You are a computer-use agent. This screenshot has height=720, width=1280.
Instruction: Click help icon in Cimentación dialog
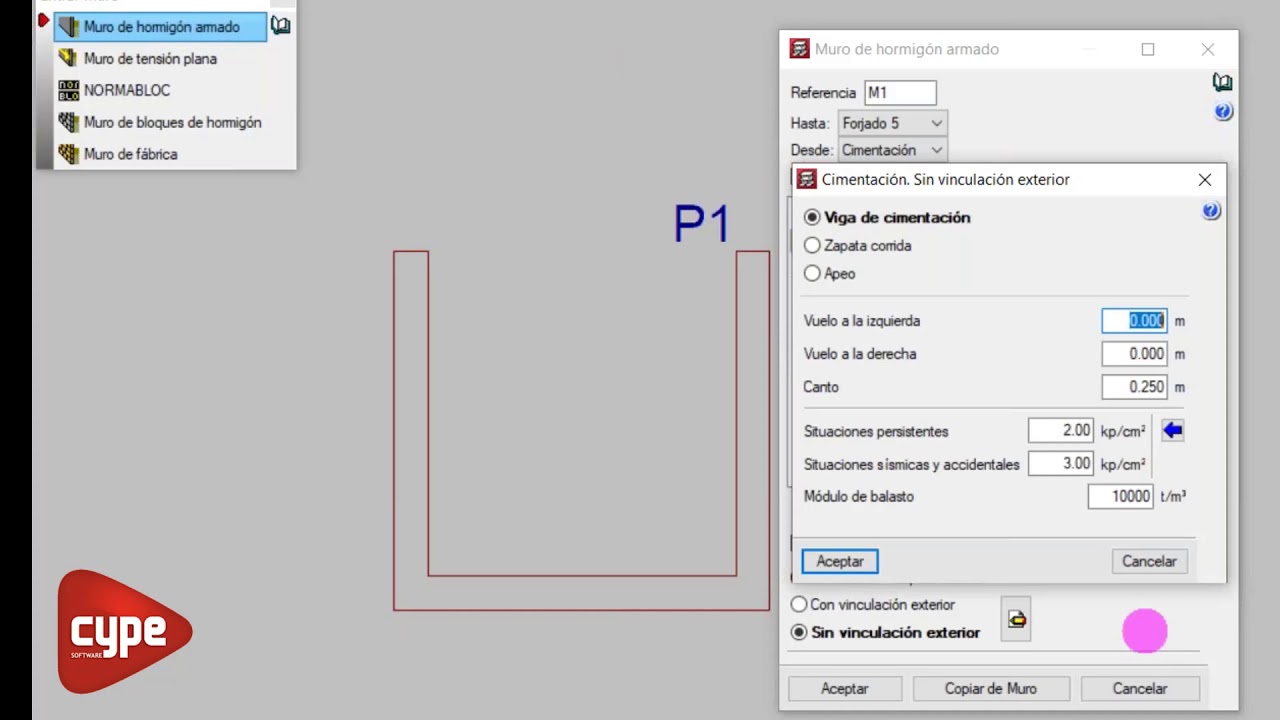click(1211, 211)
